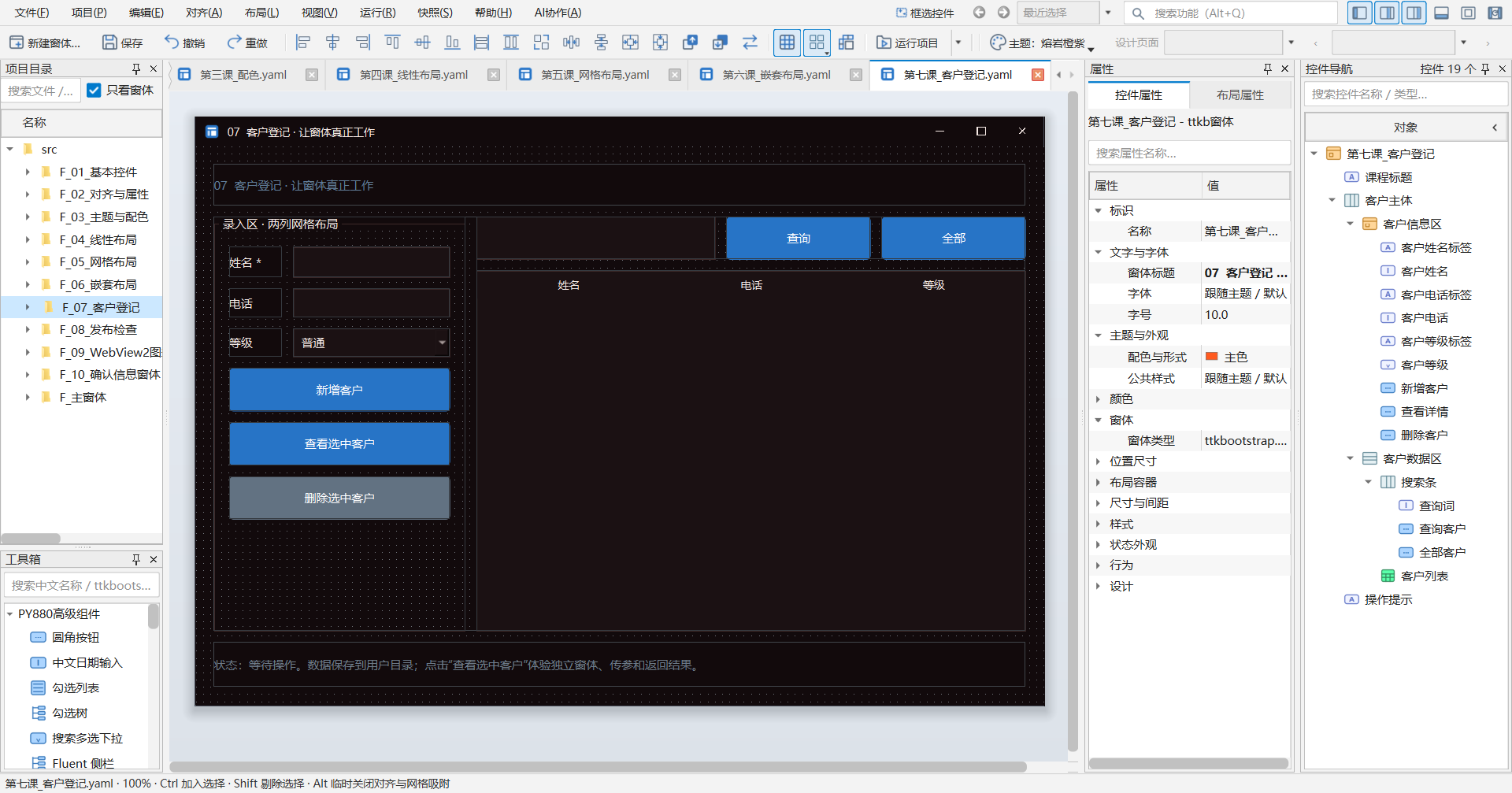Open the theme dropdown 主题: 熔岩橙紫

tap(1042, 43)
